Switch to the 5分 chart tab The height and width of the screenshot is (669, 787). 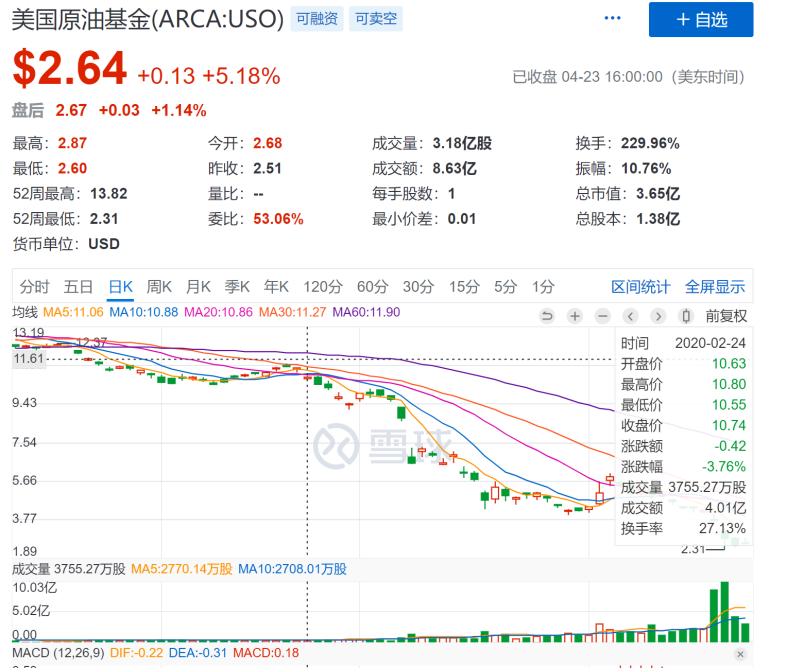click(x=505, y=287)
